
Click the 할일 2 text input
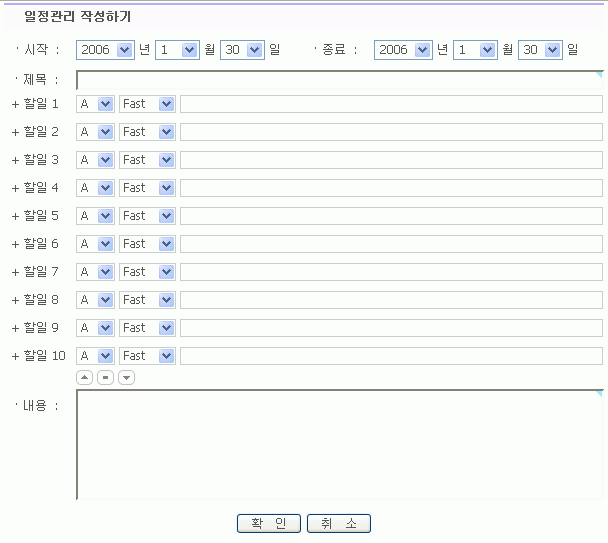point(390,132)
